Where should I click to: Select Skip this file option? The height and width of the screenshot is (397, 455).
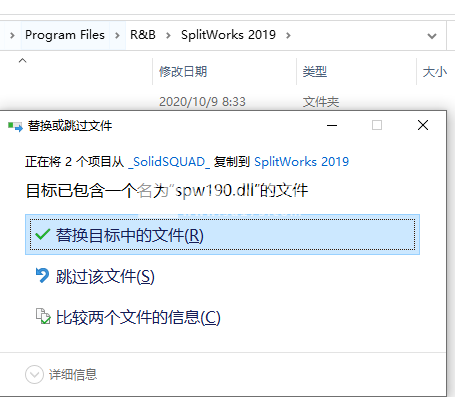(105, 277)
